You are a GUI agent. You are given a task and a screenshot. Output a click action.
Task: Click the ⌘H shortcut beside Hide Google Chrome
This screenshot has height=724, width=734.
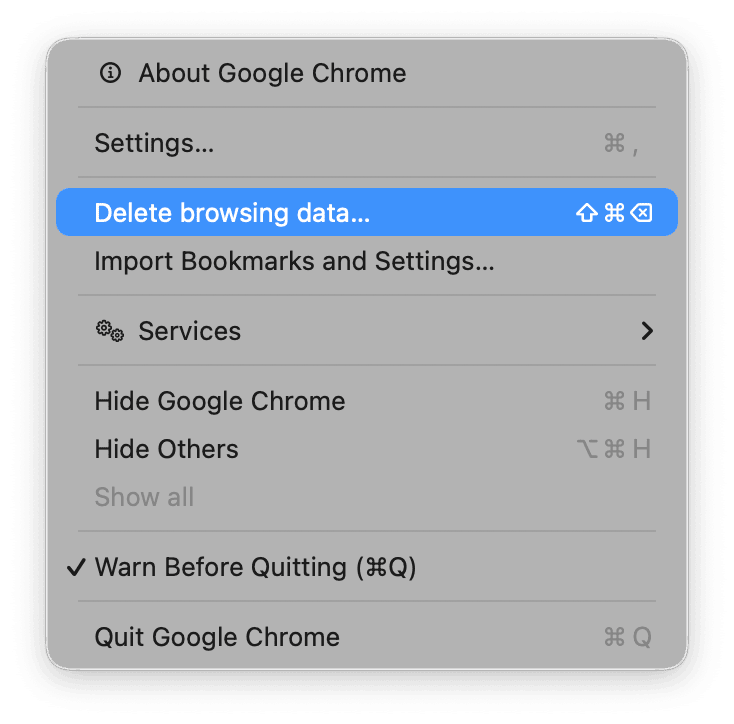627,401
